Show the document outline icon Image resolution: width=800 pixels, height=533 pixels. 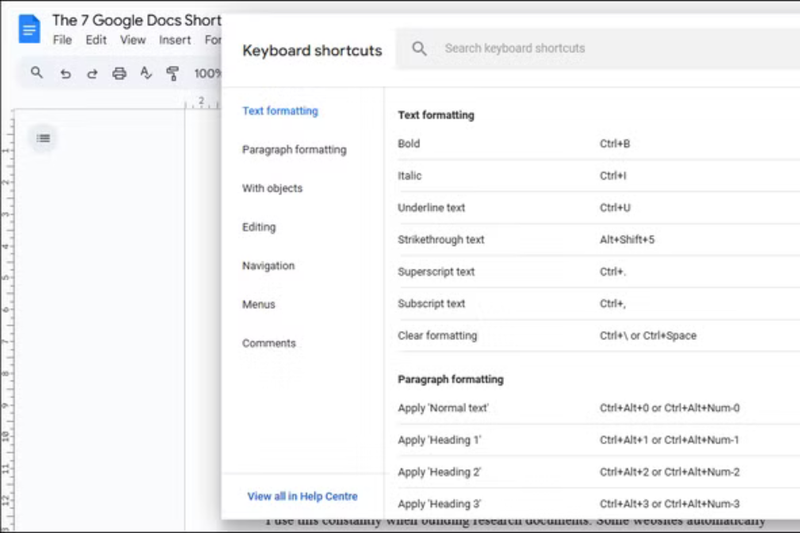click(43, 138)
